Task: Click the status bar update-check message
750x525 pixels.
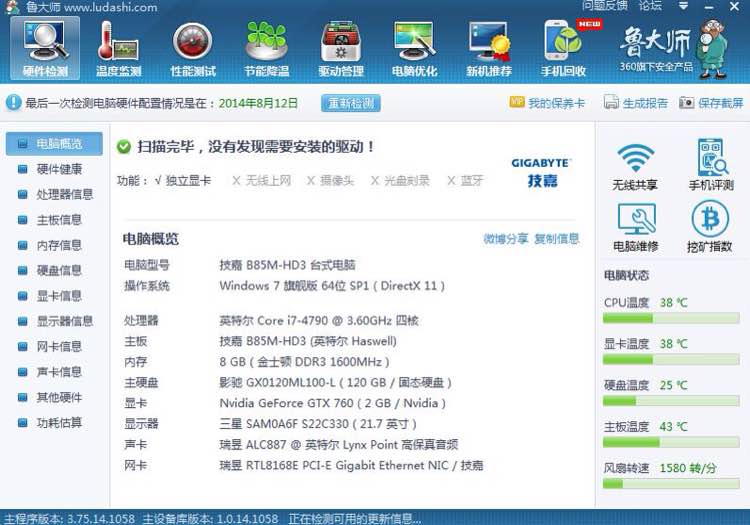Action: point(354,518)
